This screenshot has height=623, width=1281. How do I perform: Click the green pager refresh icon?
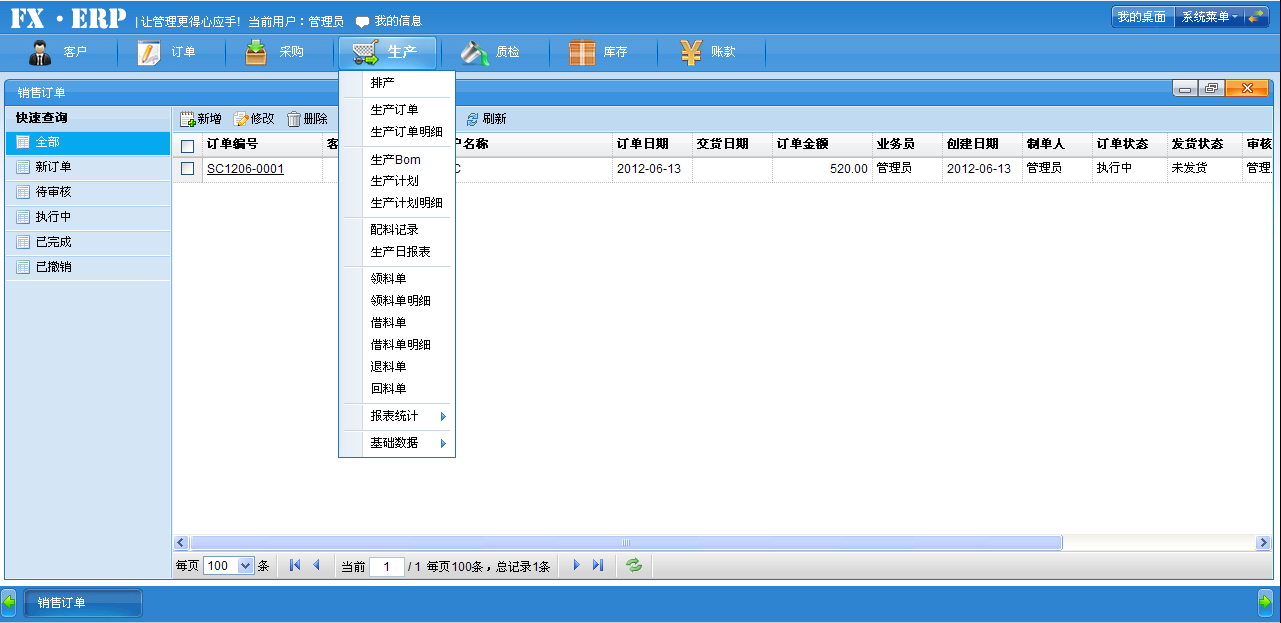click(x=634, y=565)
